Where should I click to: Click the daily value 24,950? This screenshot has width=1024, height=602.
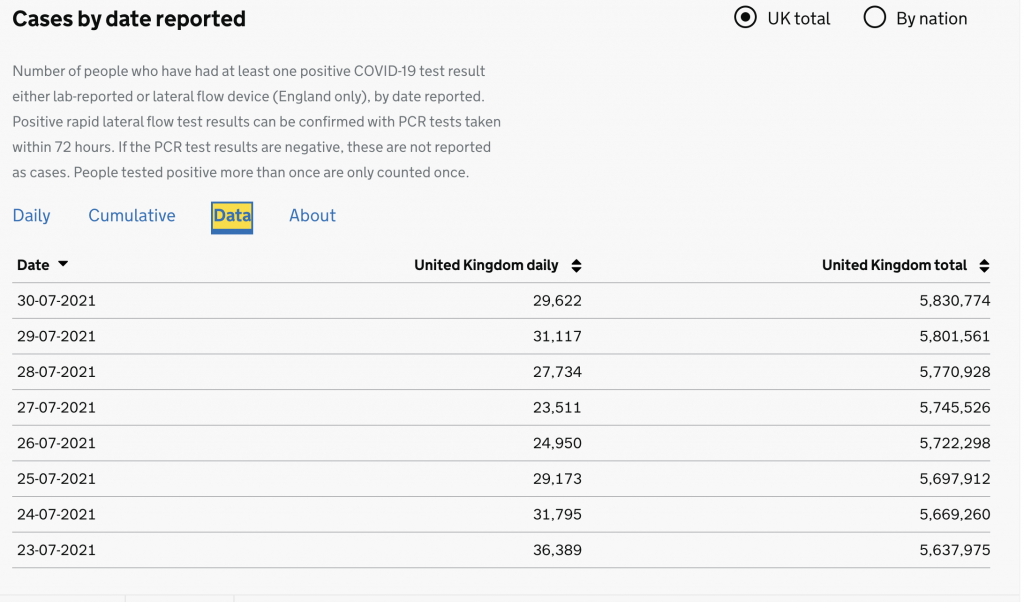[557, 443]
